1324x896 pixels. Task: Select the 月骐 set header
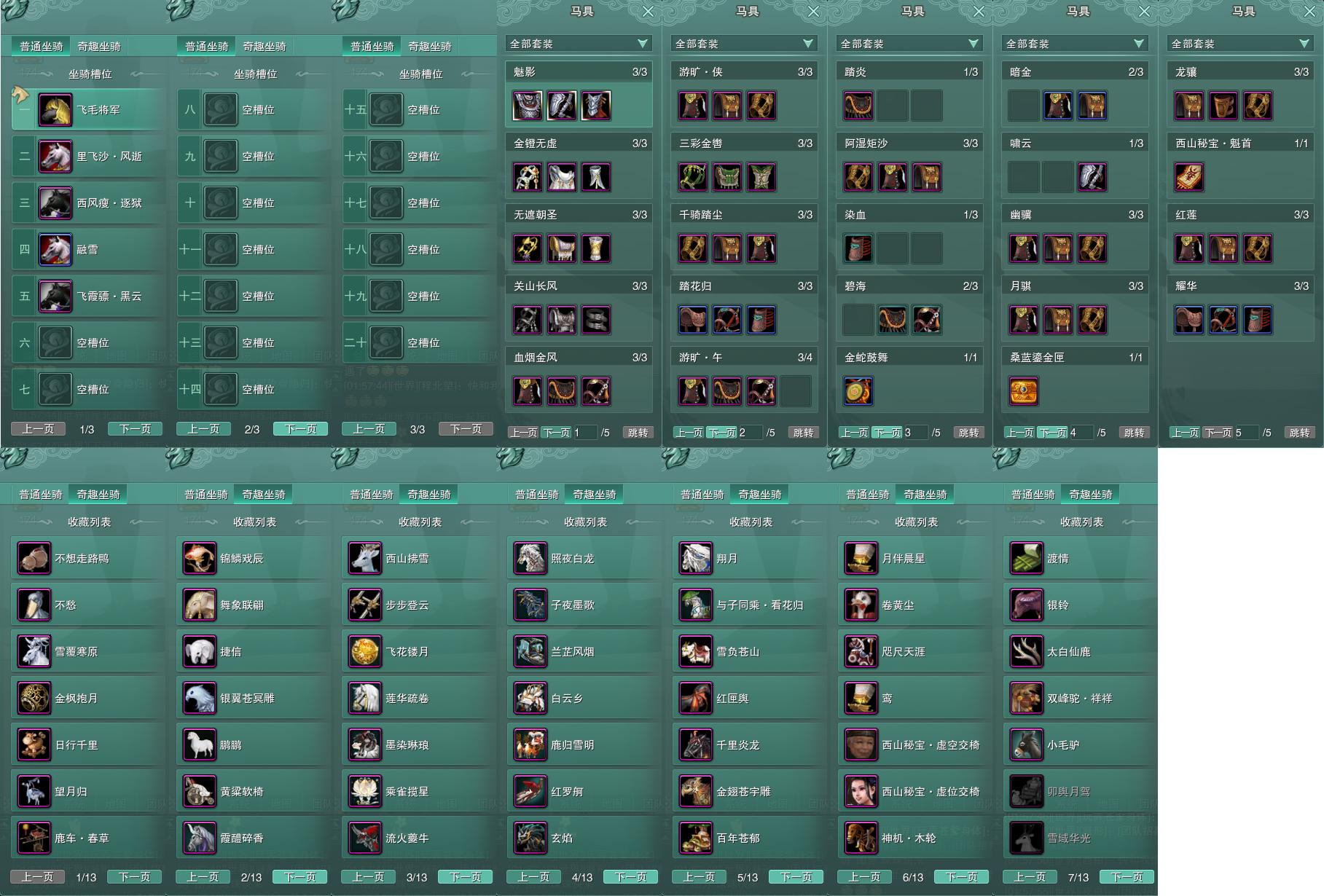(x=1076, y=286)
